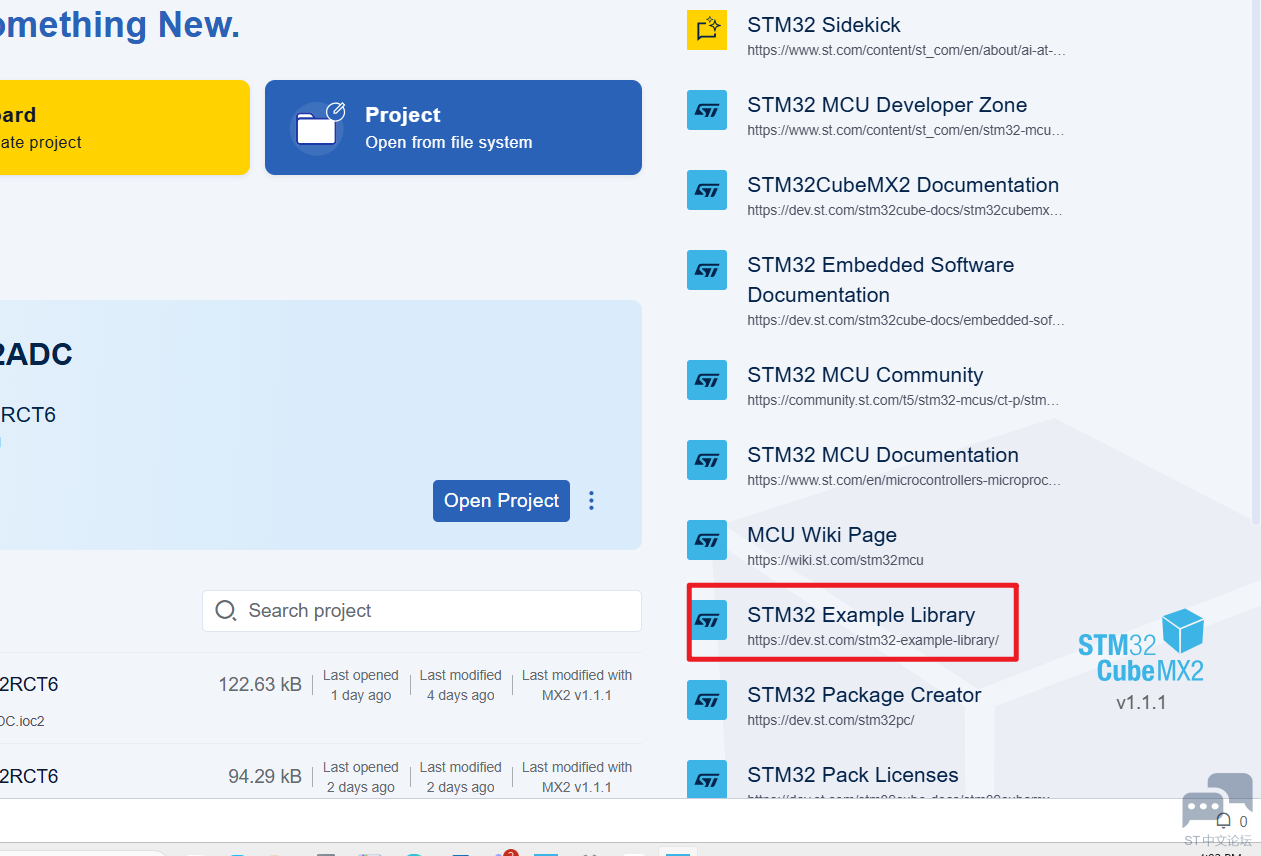The height and width of the screenshot is (856, 1261).
Task: Click the notification bell icon
Action: (1223, 821)
